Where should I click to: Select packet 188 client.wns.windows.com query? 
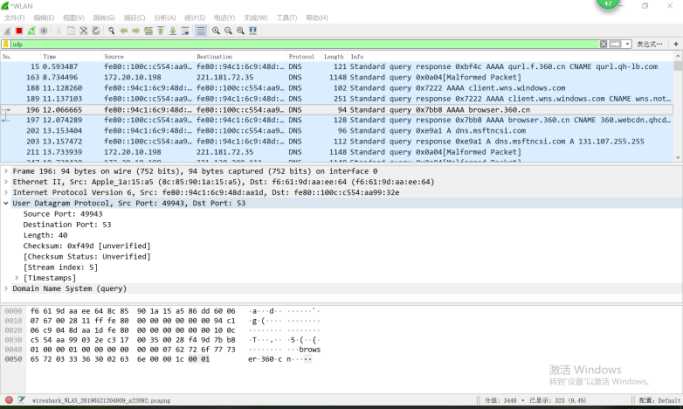[337, 88]
